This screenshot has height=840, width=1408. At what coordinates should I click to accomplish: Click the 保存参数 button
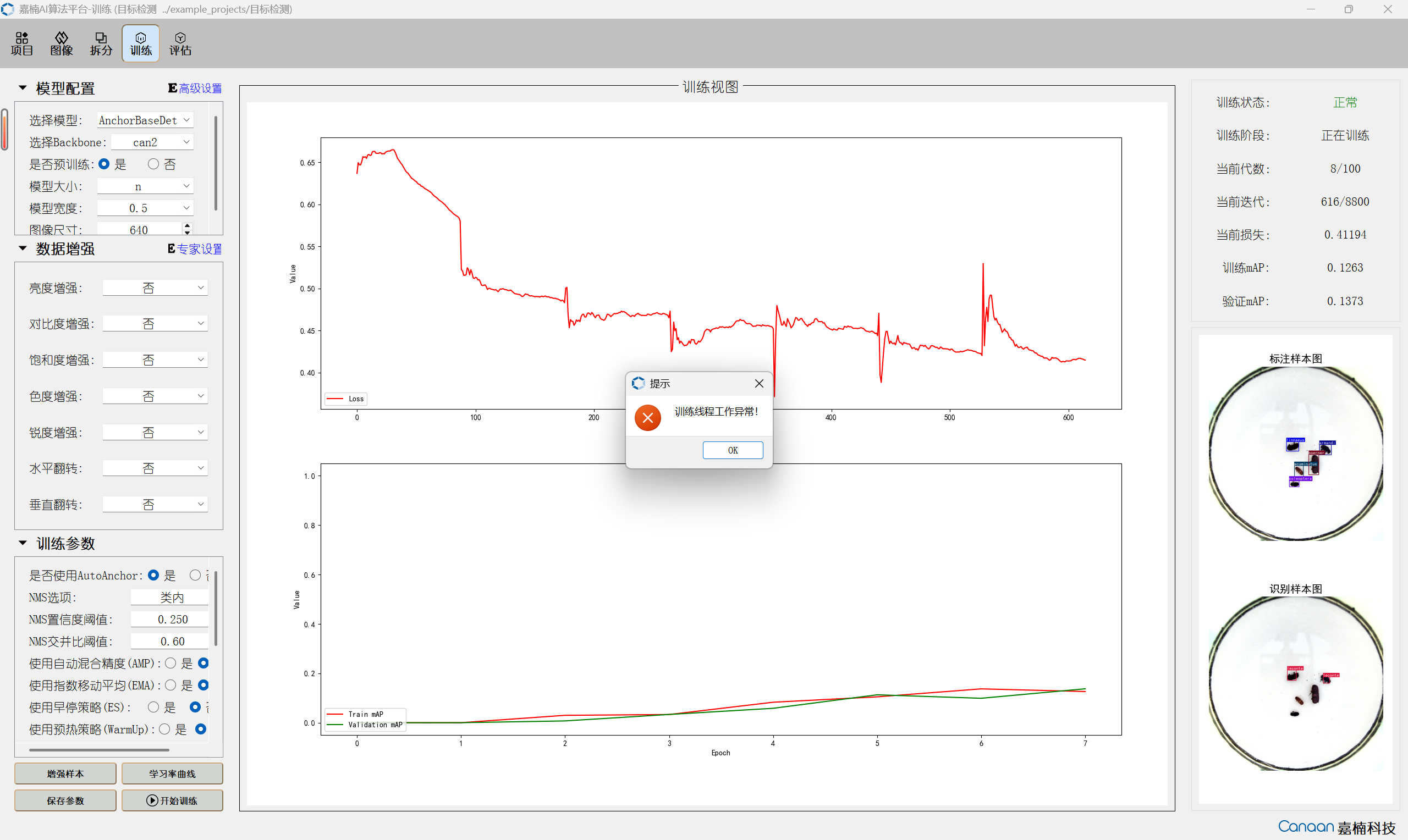65,800
